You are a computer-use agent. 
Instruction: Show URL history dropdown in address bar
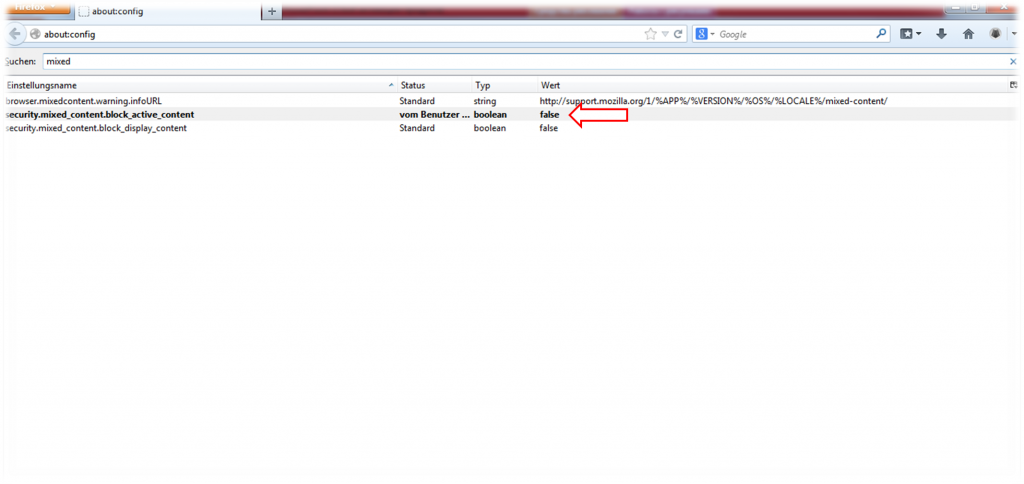[x=664, y=34]
